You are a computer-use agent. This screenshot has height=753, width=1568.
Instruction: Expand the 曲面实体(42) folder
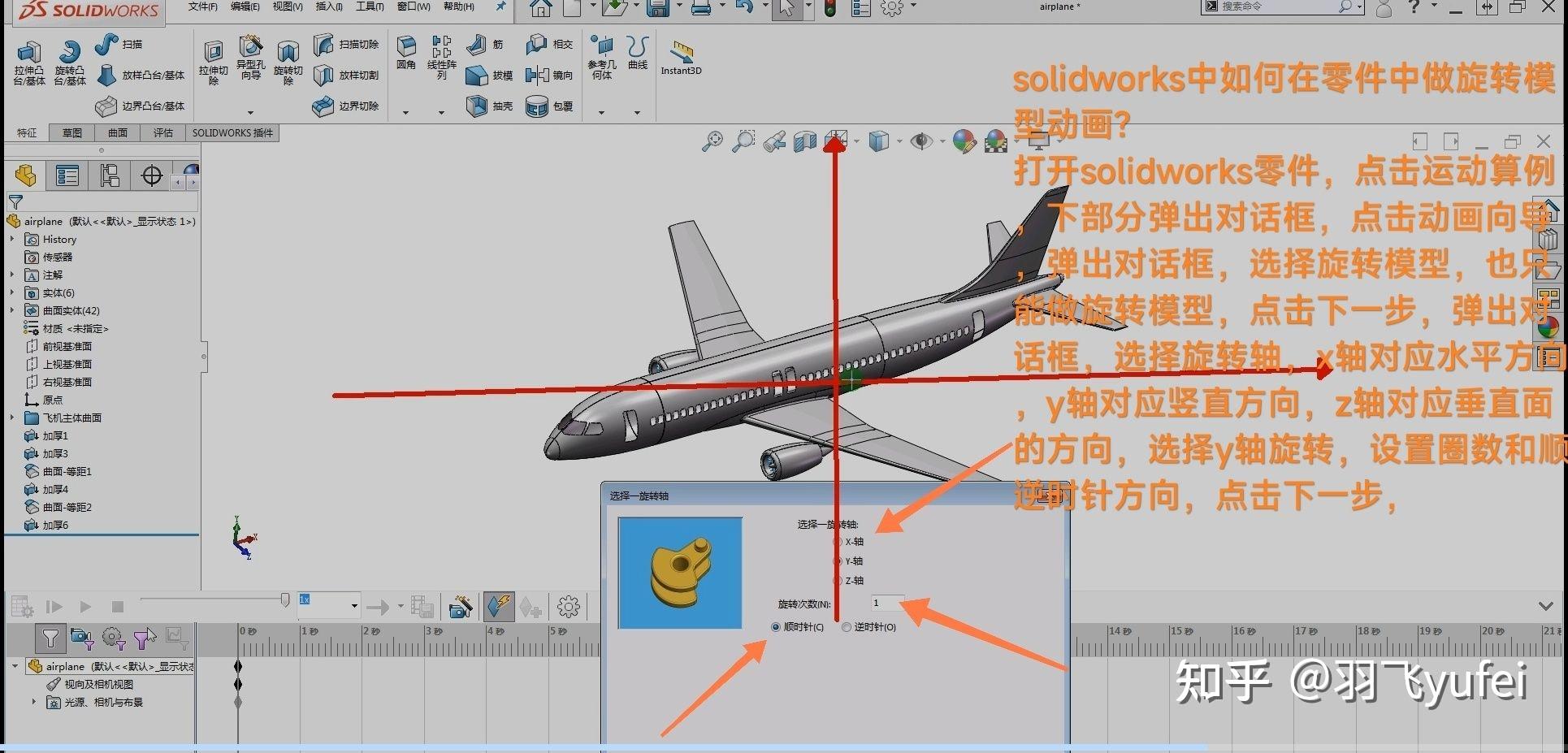tap(12, 310)
